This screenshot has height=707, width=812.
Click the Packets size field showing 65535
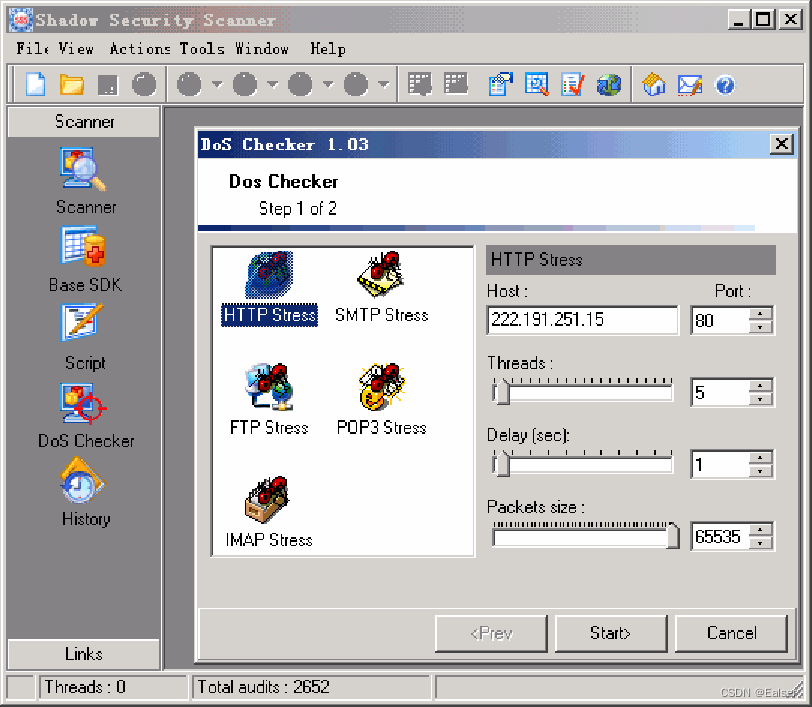click(720, 537)
